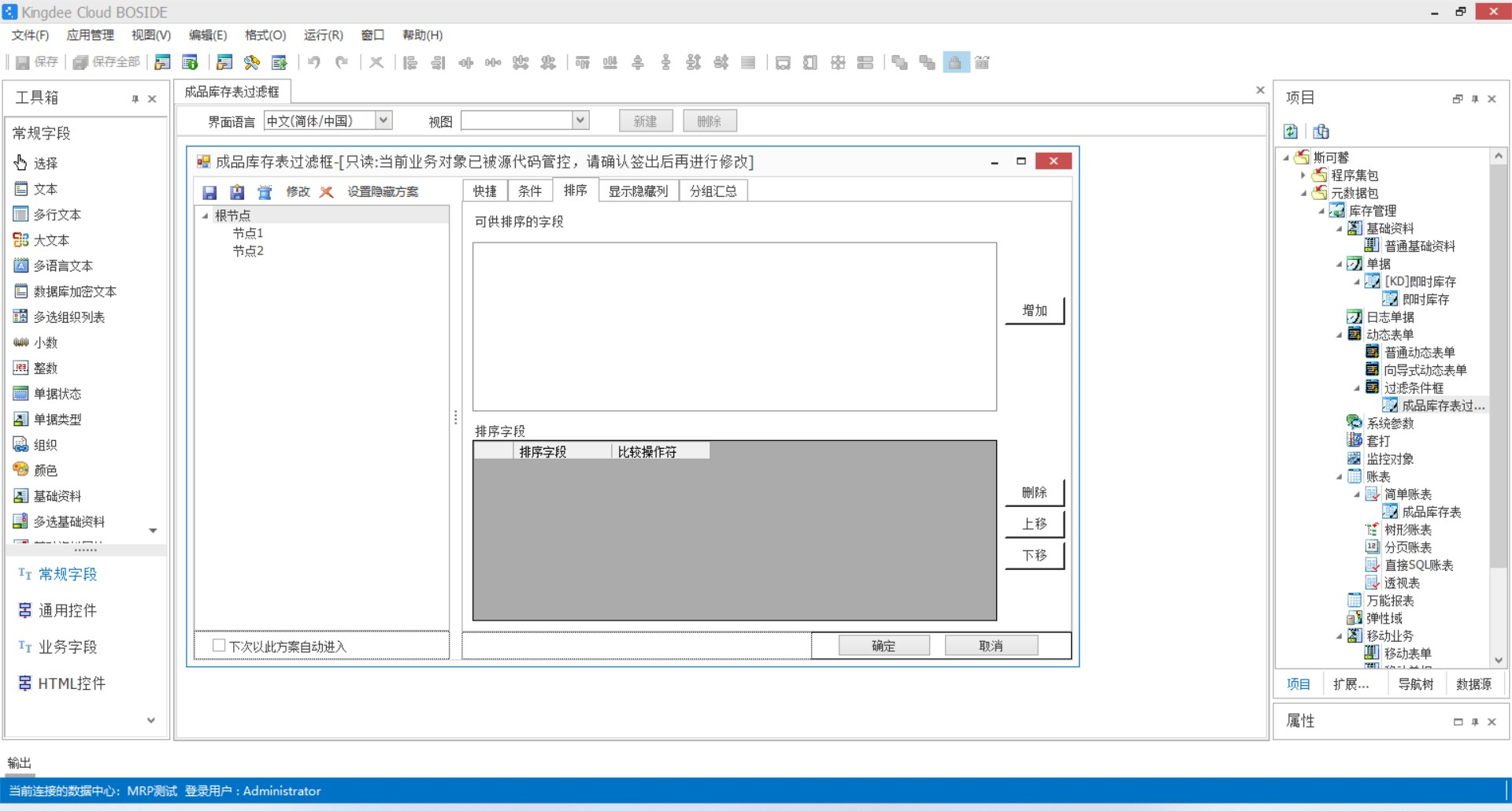Open the 运行(R) menu
The height and width of the screenshot is (811, 1512).
pyautogui.click(x=324, y=35)
